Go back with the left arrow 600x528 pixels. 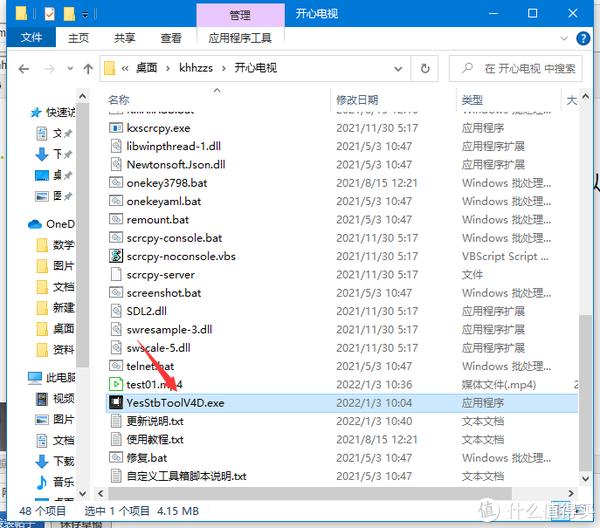[x=24, y=69]
